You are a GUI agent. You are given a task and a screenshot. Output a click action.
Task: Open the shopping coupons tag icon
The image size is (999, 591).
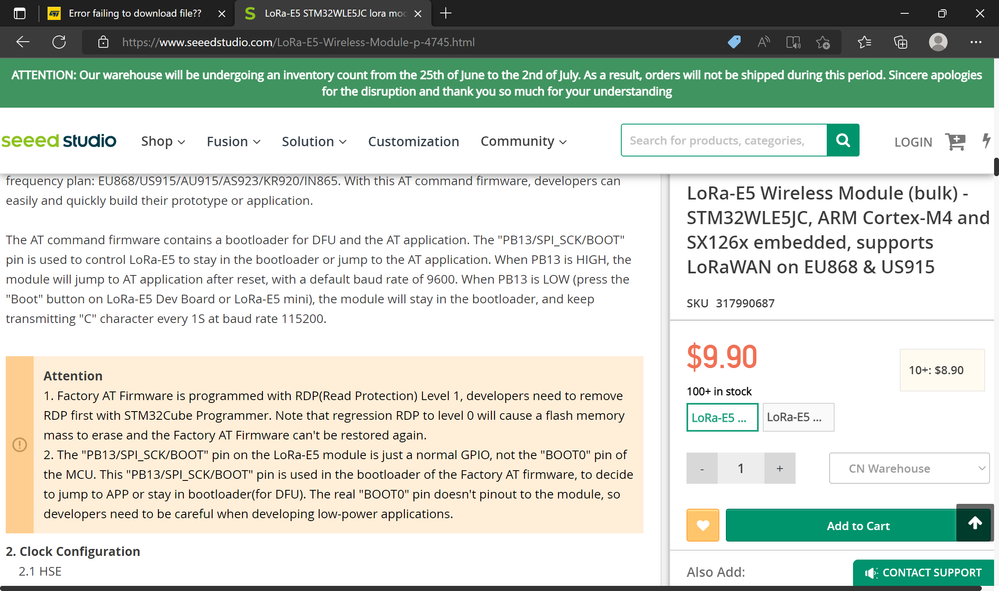(x=734, y=42)
